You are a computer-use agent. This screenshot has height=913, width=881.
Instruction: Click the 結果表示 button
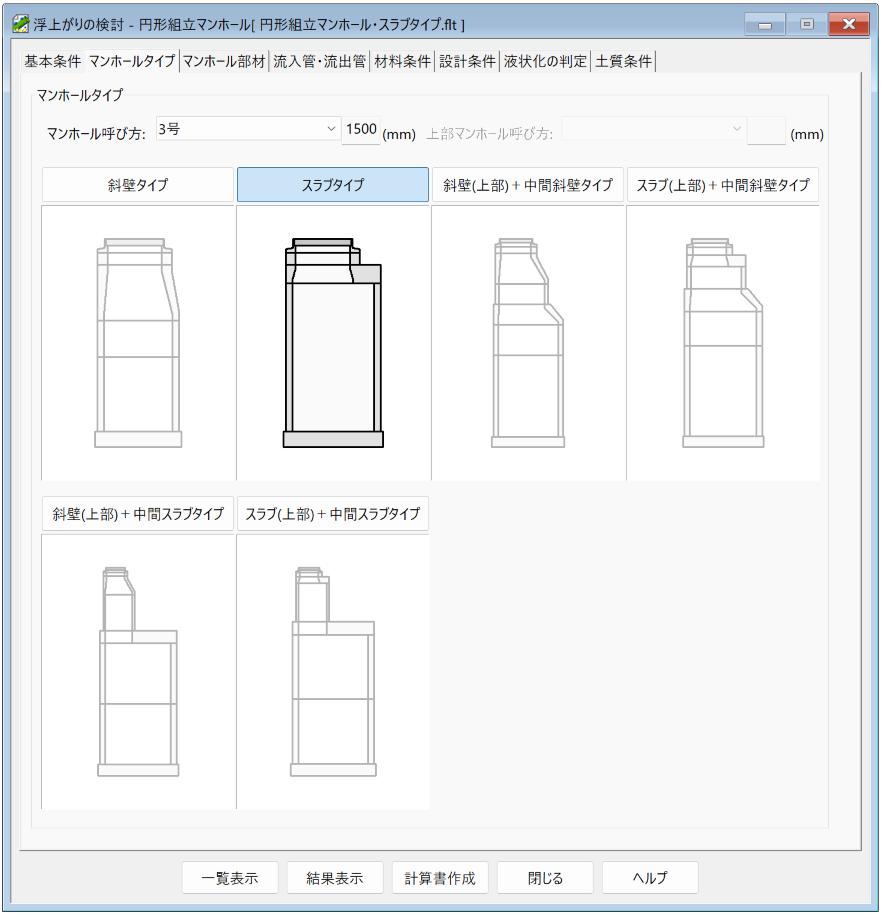(335, 877)
